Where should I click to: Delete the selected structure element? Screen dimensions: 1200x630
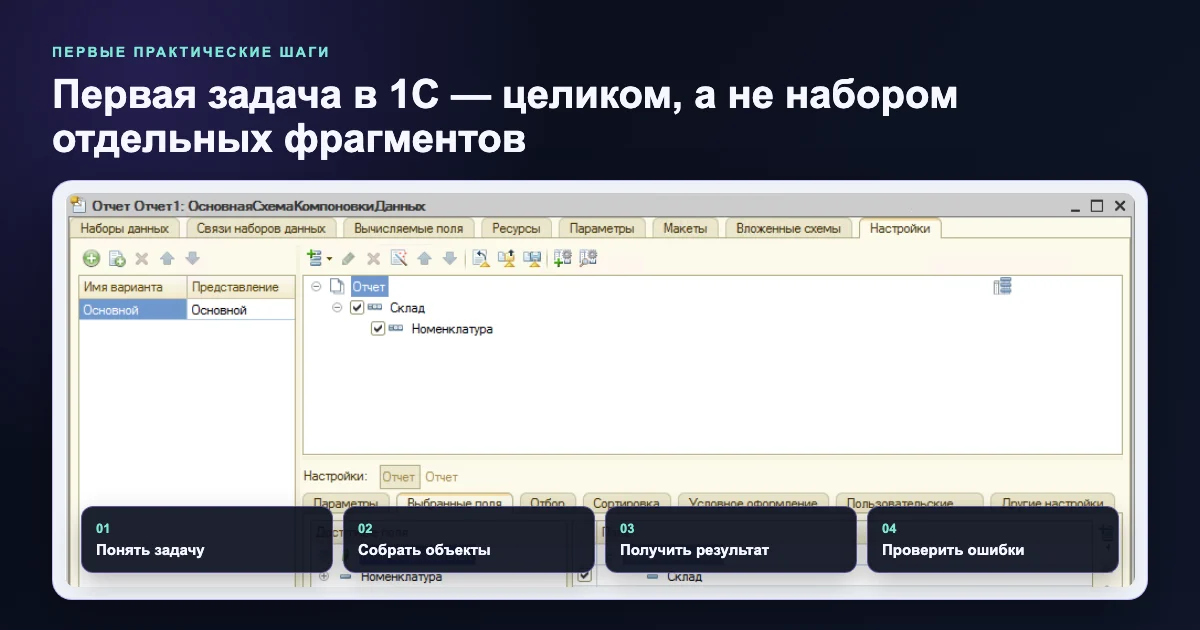373,258
